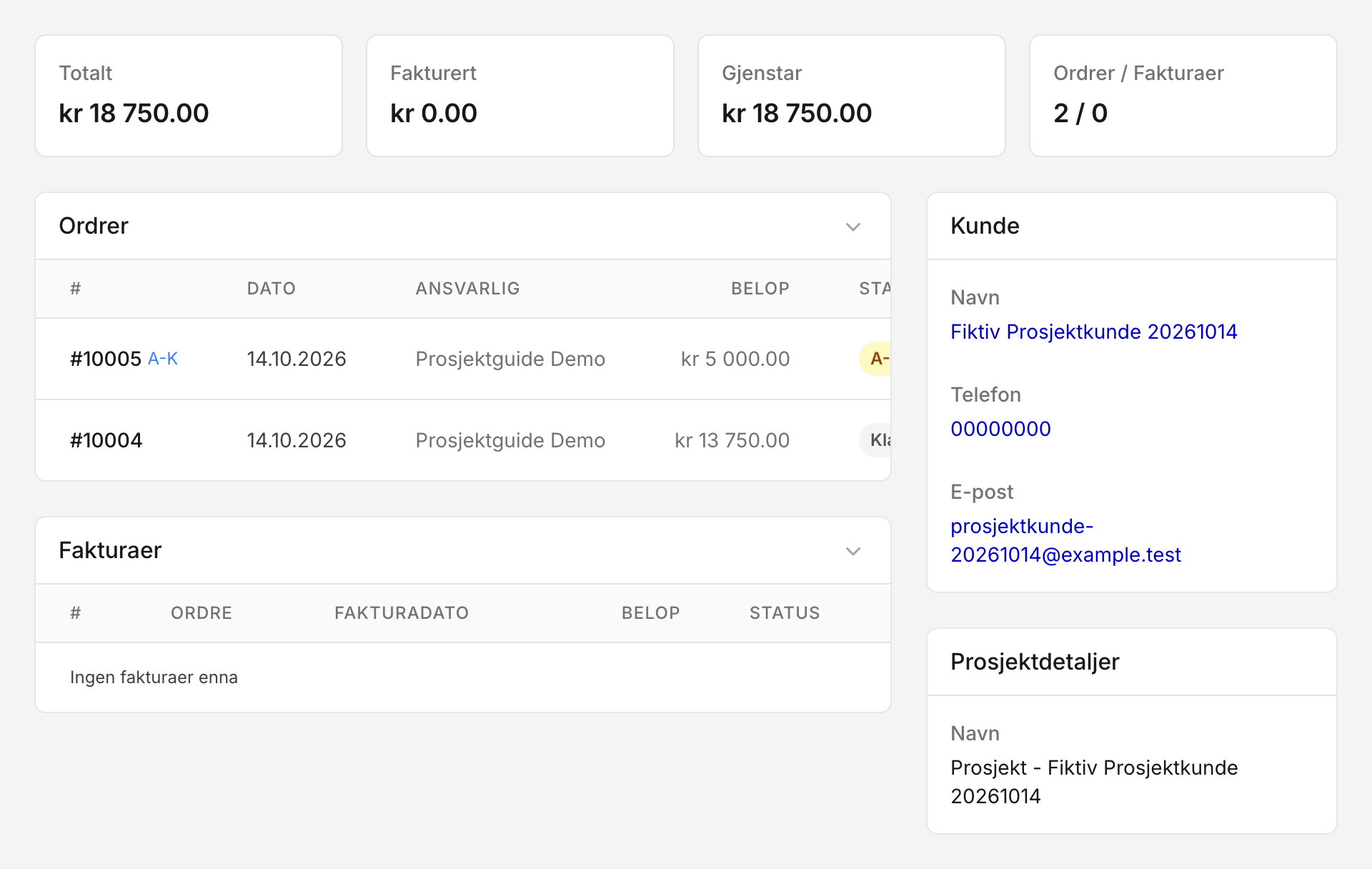
Task: Click the Ordrer section title
Action: tap(94, 226)
